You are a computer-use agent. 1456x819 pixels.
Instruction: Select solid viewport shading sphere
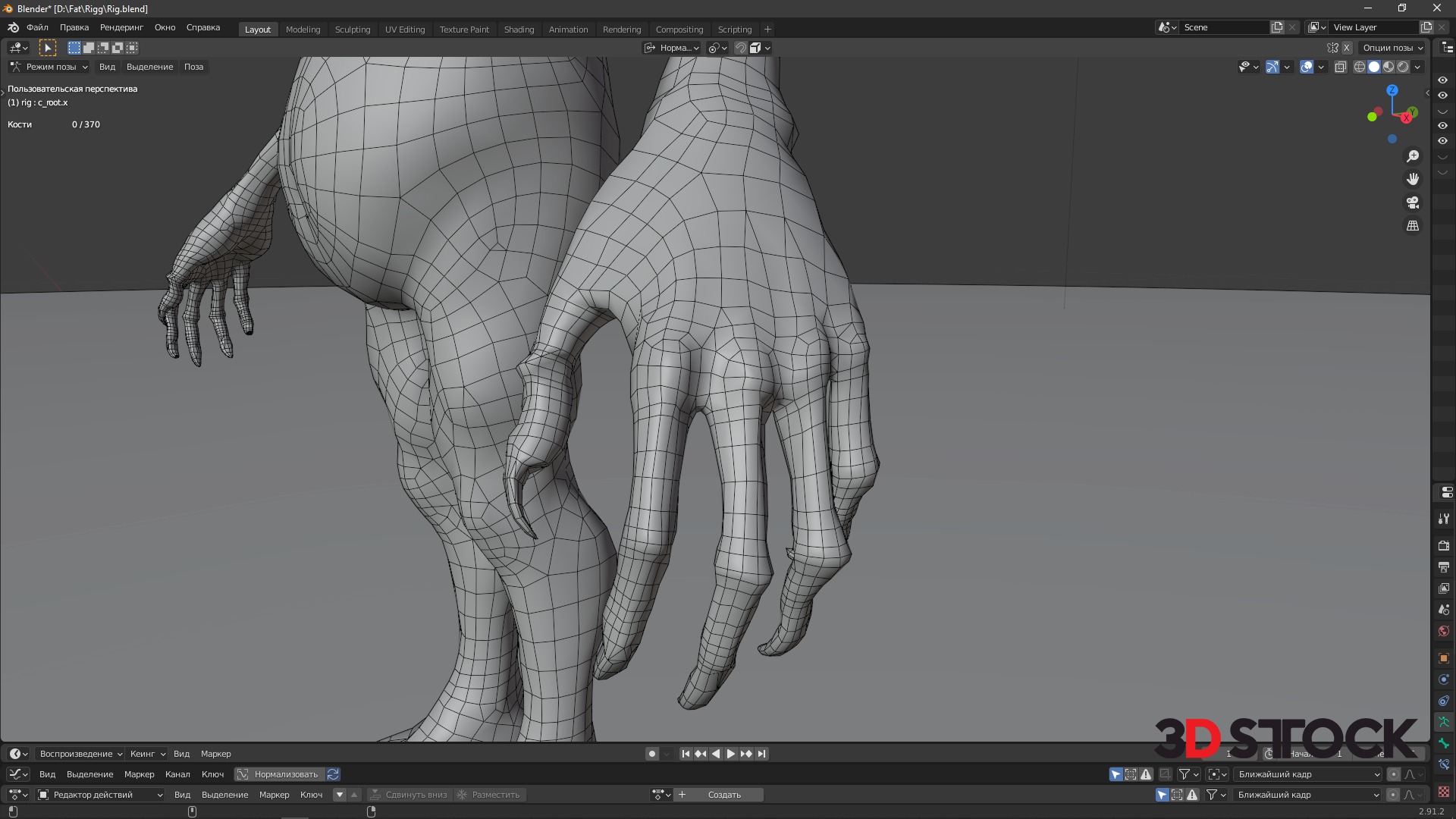coord(1373,67)
